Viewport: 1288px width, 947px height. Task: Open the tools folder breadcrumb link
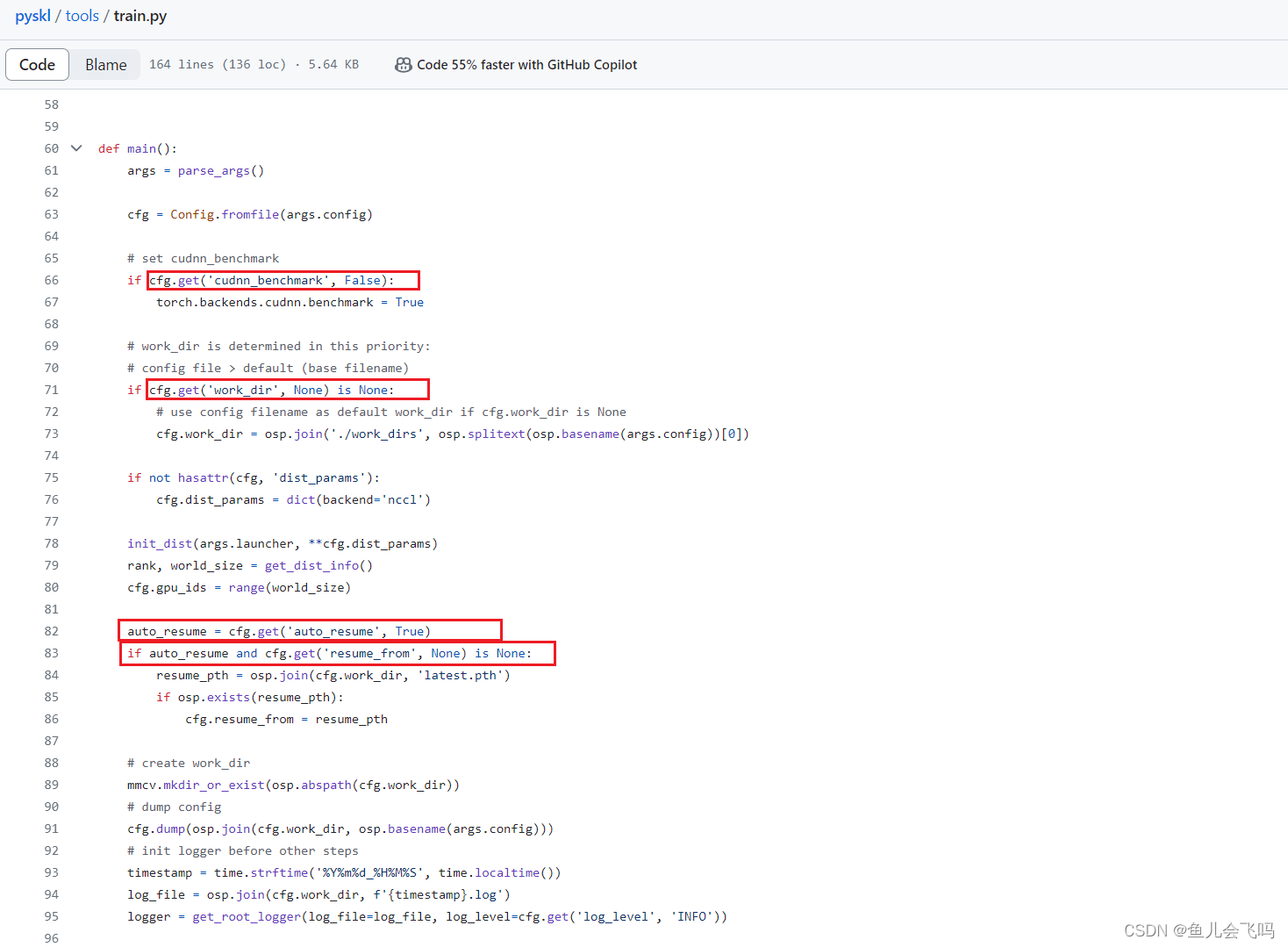pyautogui.click(x=82, y=15)
